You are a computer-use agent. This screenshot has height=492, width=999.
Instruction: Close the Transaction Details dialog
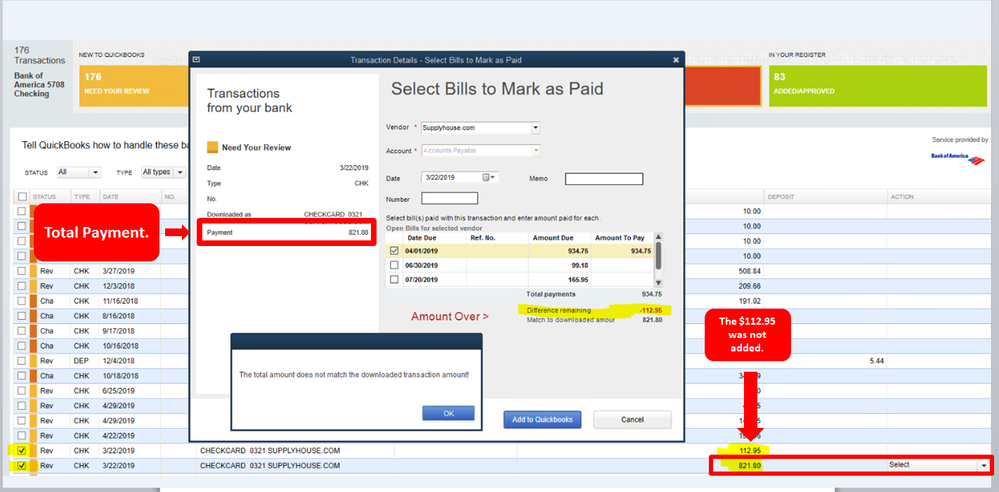(676, 60)
